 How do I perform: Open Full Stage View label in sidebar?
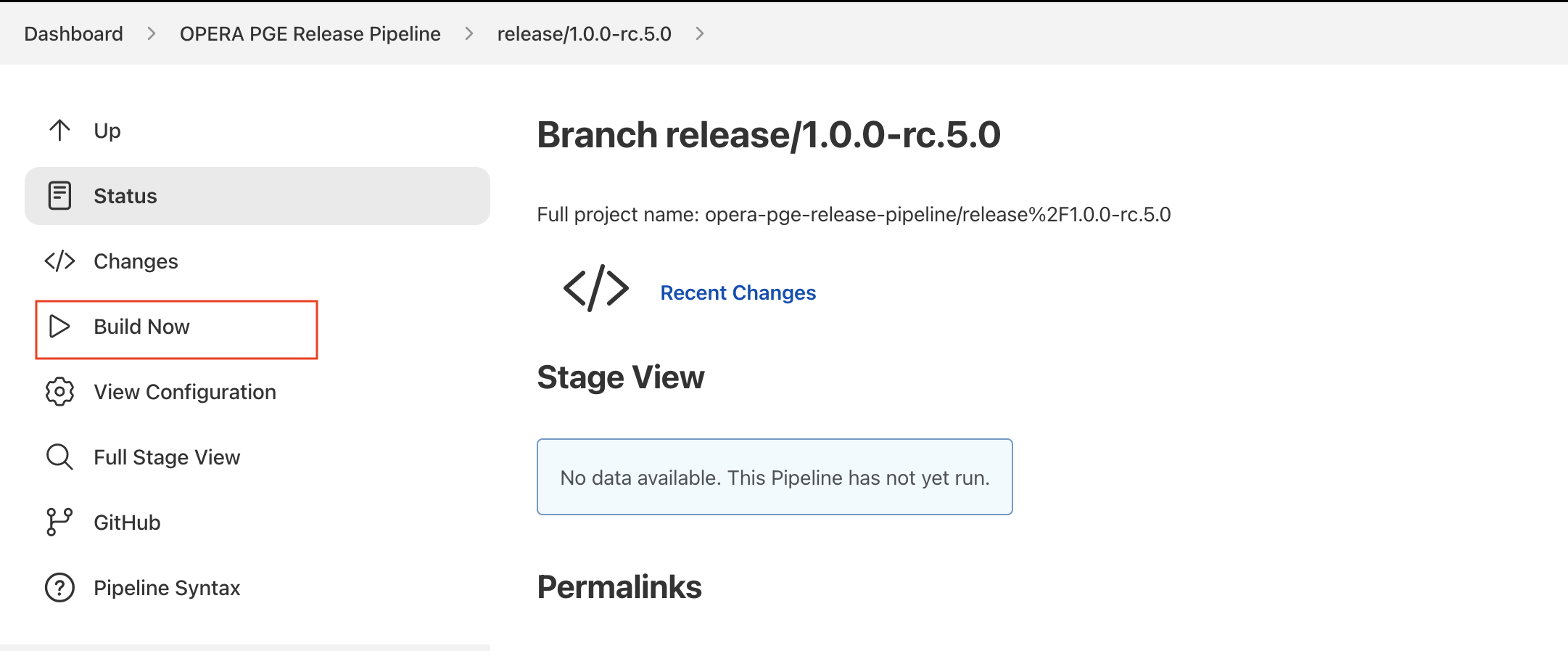(x=167, y=457)
